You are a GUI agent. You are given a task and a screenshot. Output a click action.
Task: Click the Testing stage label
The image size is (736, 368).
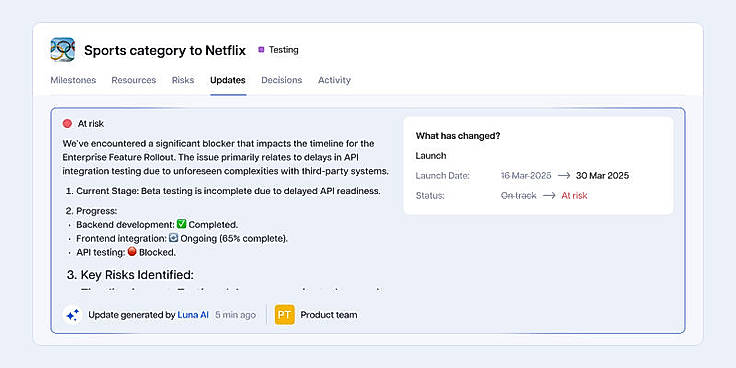point(284,50)
